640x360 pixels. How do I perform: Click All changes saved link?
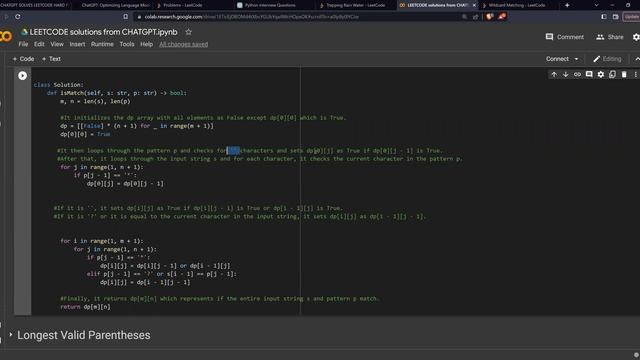tap(183, 44)
